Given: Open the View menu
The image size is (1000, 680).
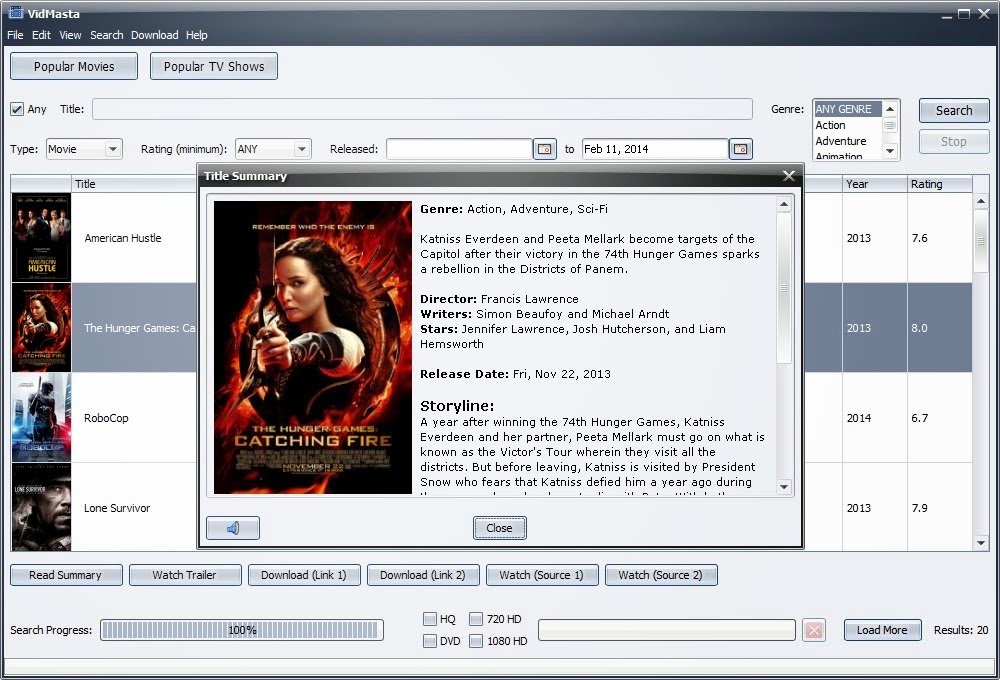Looking at the screenshot, I should pos(70,35).
